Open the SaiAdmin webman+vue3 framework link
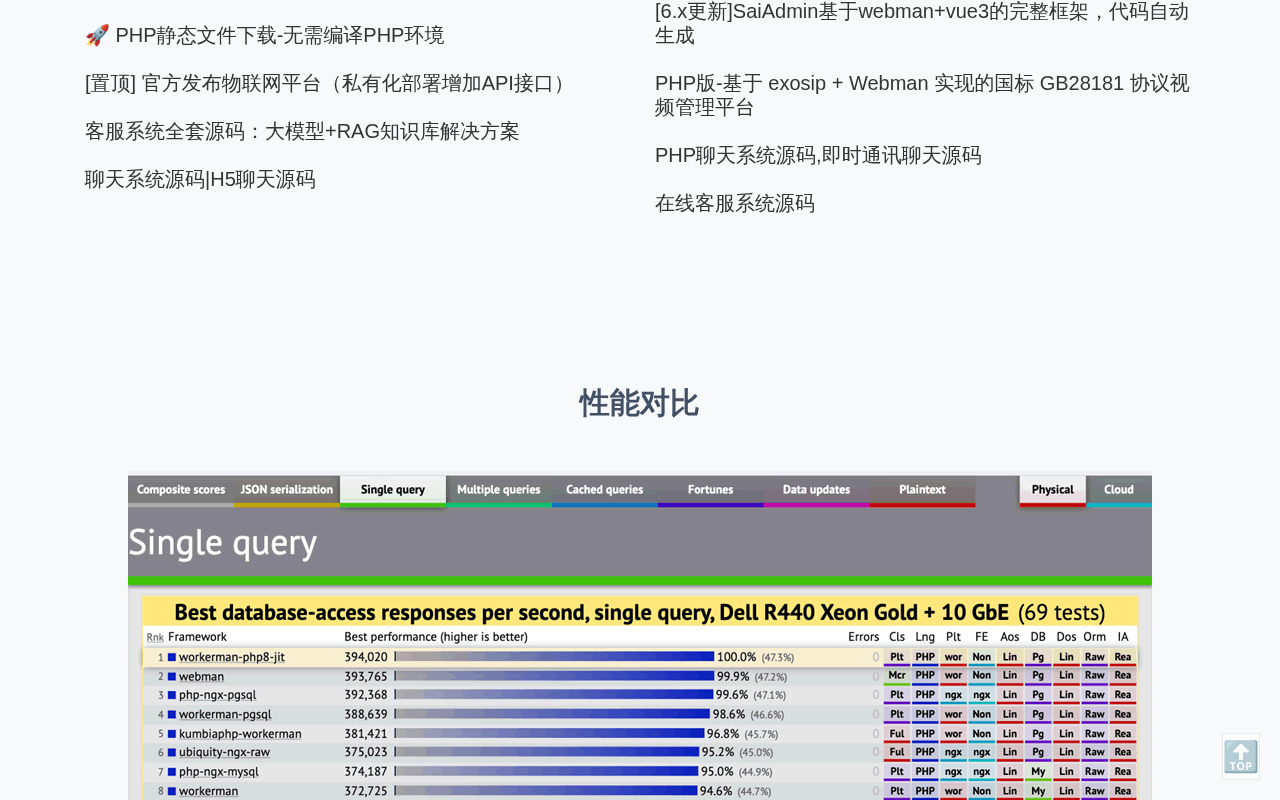Image resolution: width=1280 pixels, height=800 pixels. pos(922,23)
